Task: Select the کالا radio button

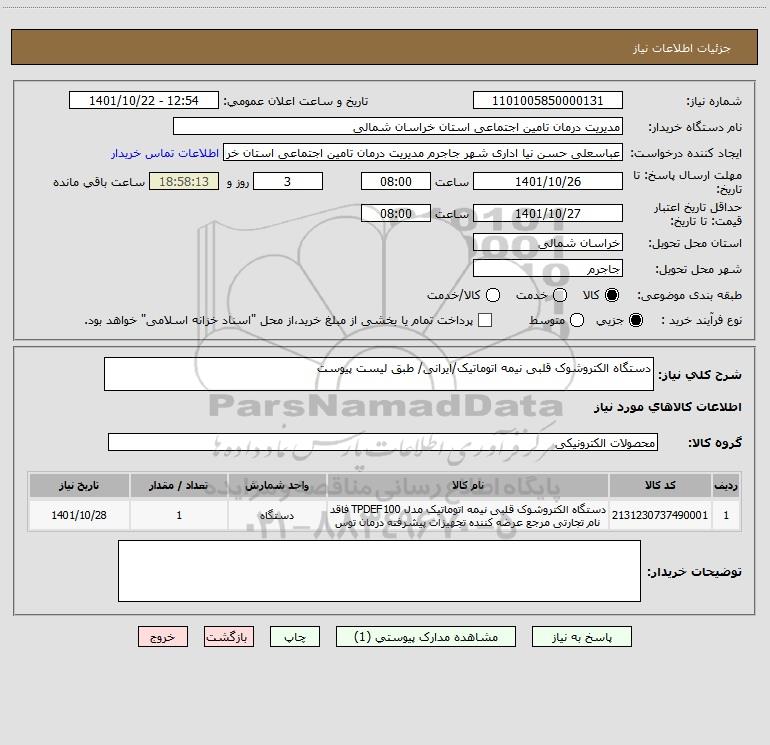Action: click(x=612, y=295)
